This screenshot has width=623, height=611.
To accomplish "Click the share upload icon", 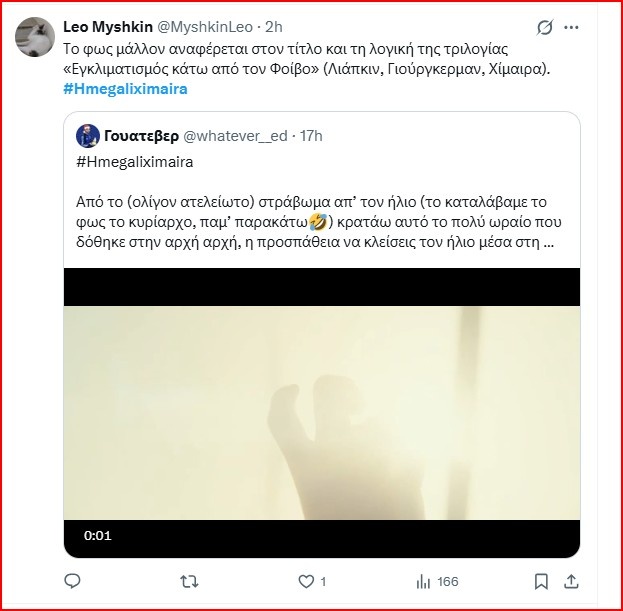I will pyautogui.click(x=571, y=580).
